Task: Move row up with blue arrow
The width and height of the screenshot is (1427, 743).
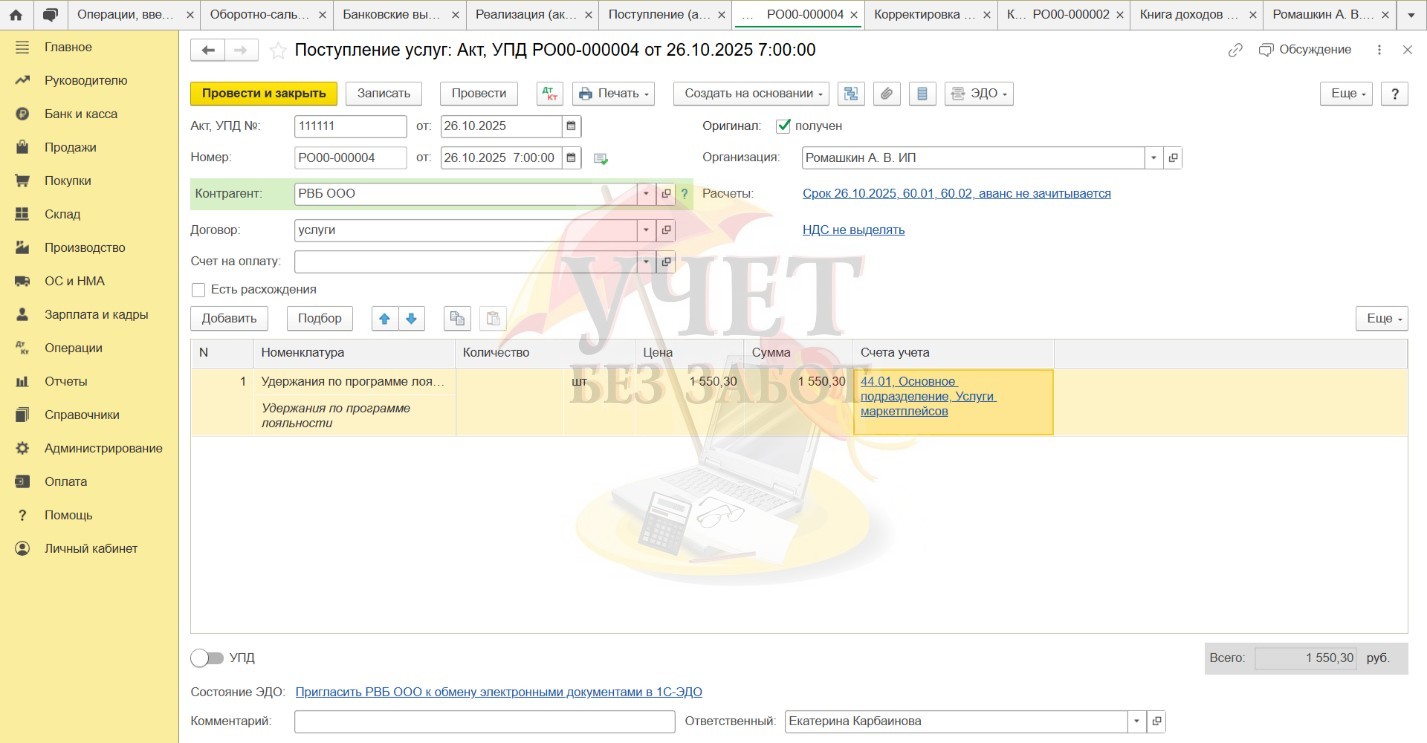Action: coord(384,319)
